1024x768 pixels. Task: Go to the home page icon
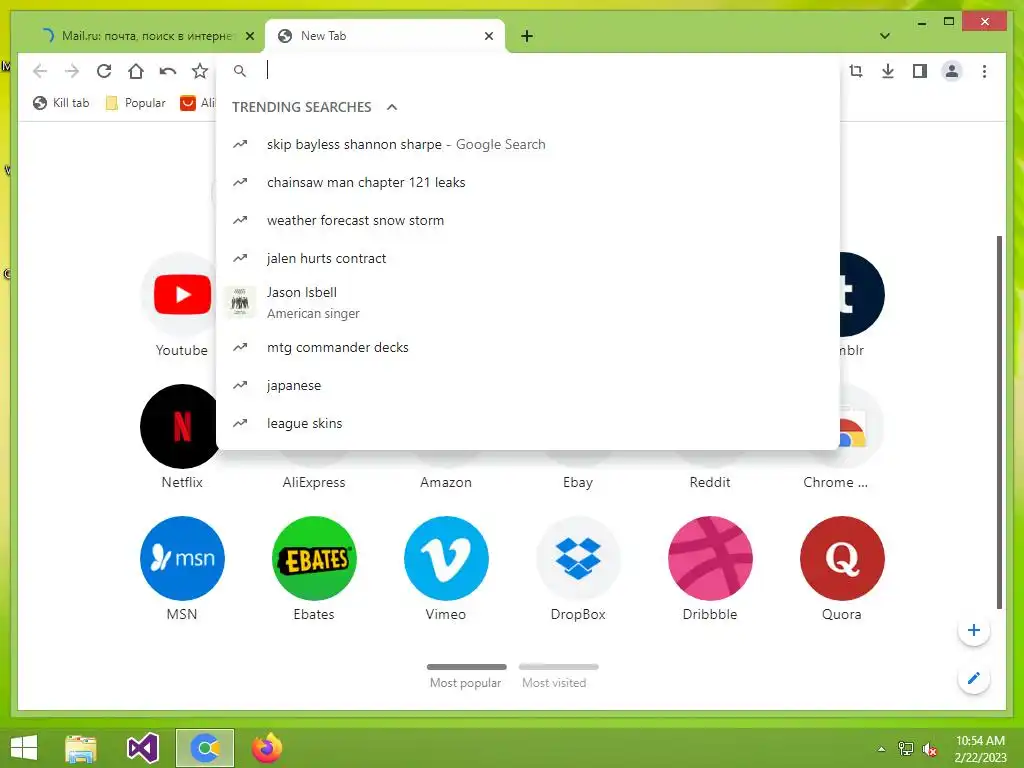point(136,71)
